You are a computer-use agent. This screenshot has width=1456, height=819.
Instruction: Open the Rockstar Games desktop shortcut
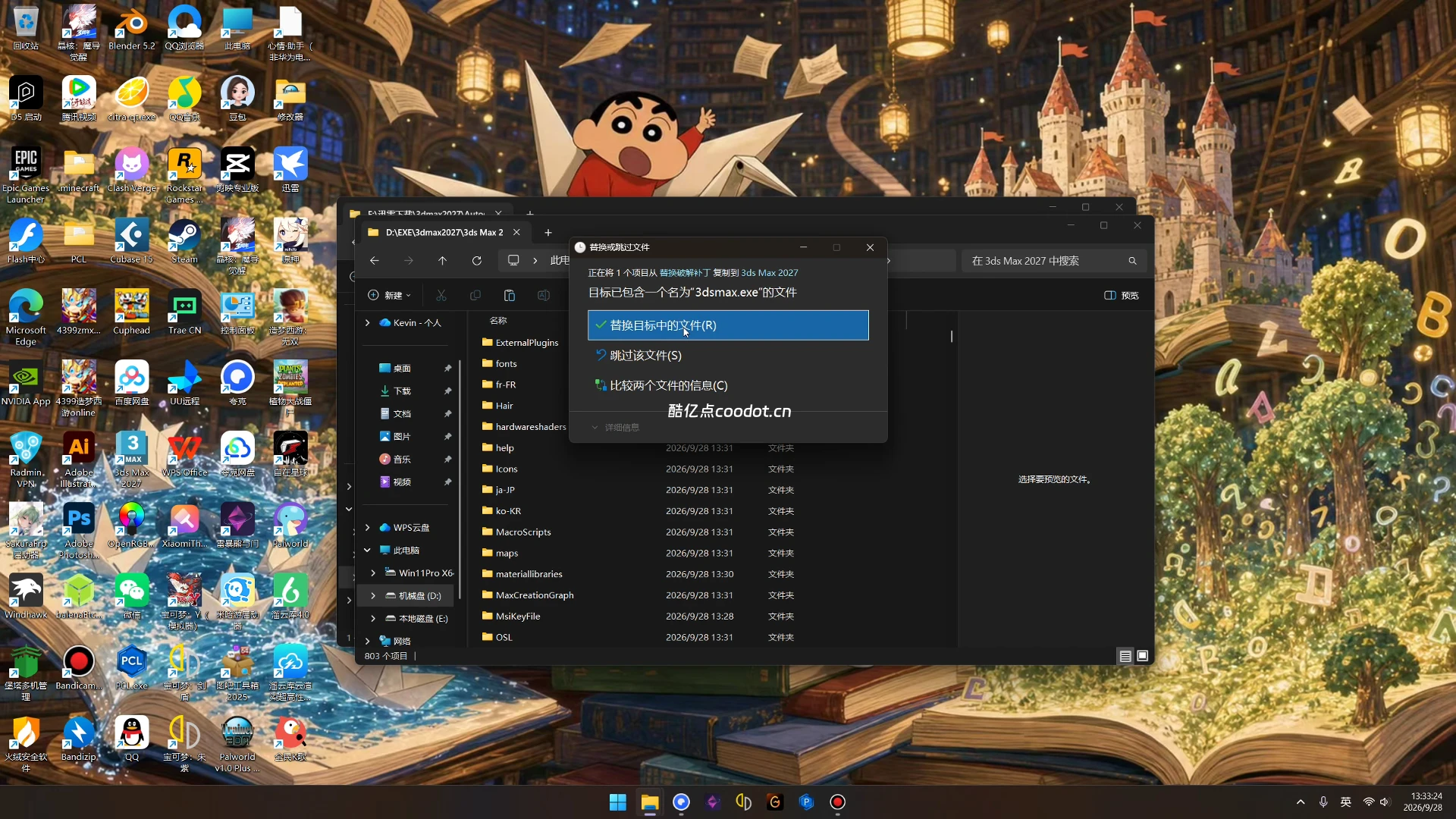tap(184, 176)
